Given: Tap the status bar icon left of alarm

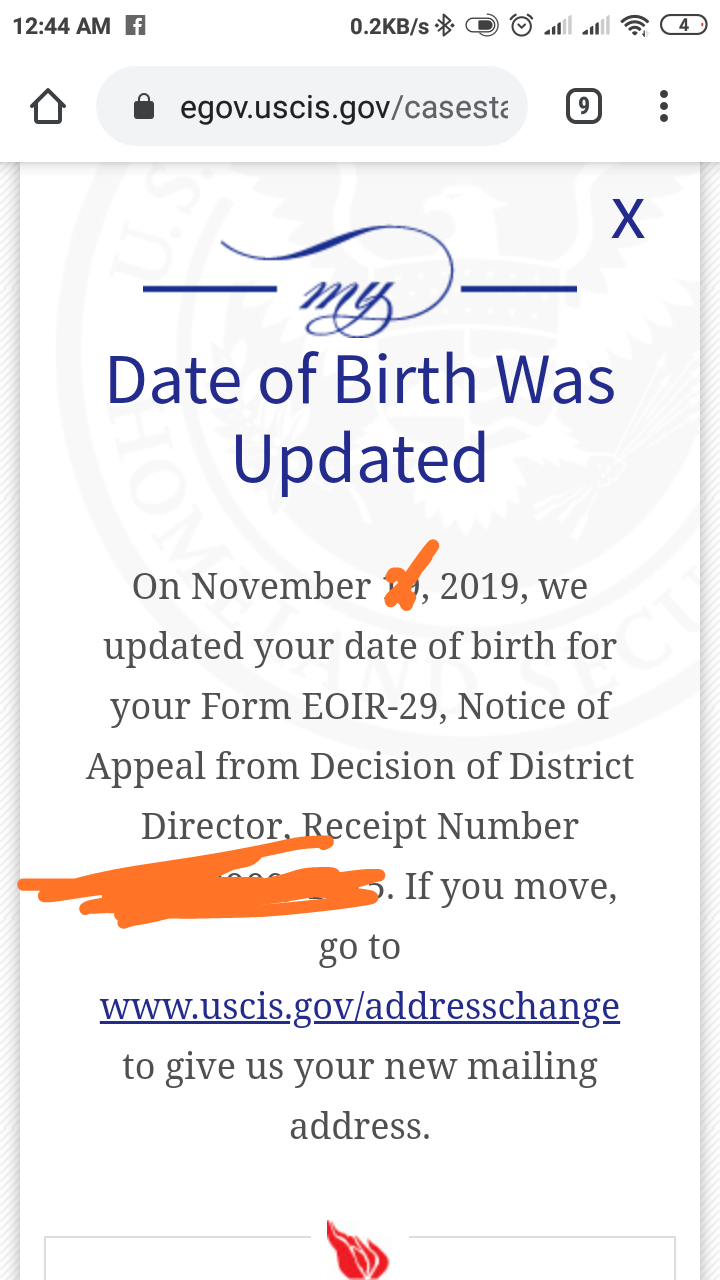Looking at the screenshot, I should point(482,27).
